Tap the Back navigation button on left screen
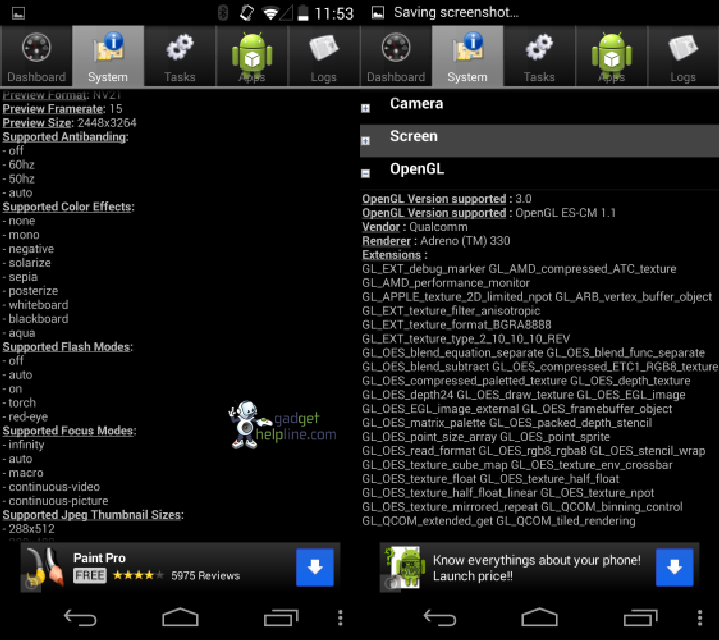The width and height of the screenshot is (719, 640). click(80, 618)
